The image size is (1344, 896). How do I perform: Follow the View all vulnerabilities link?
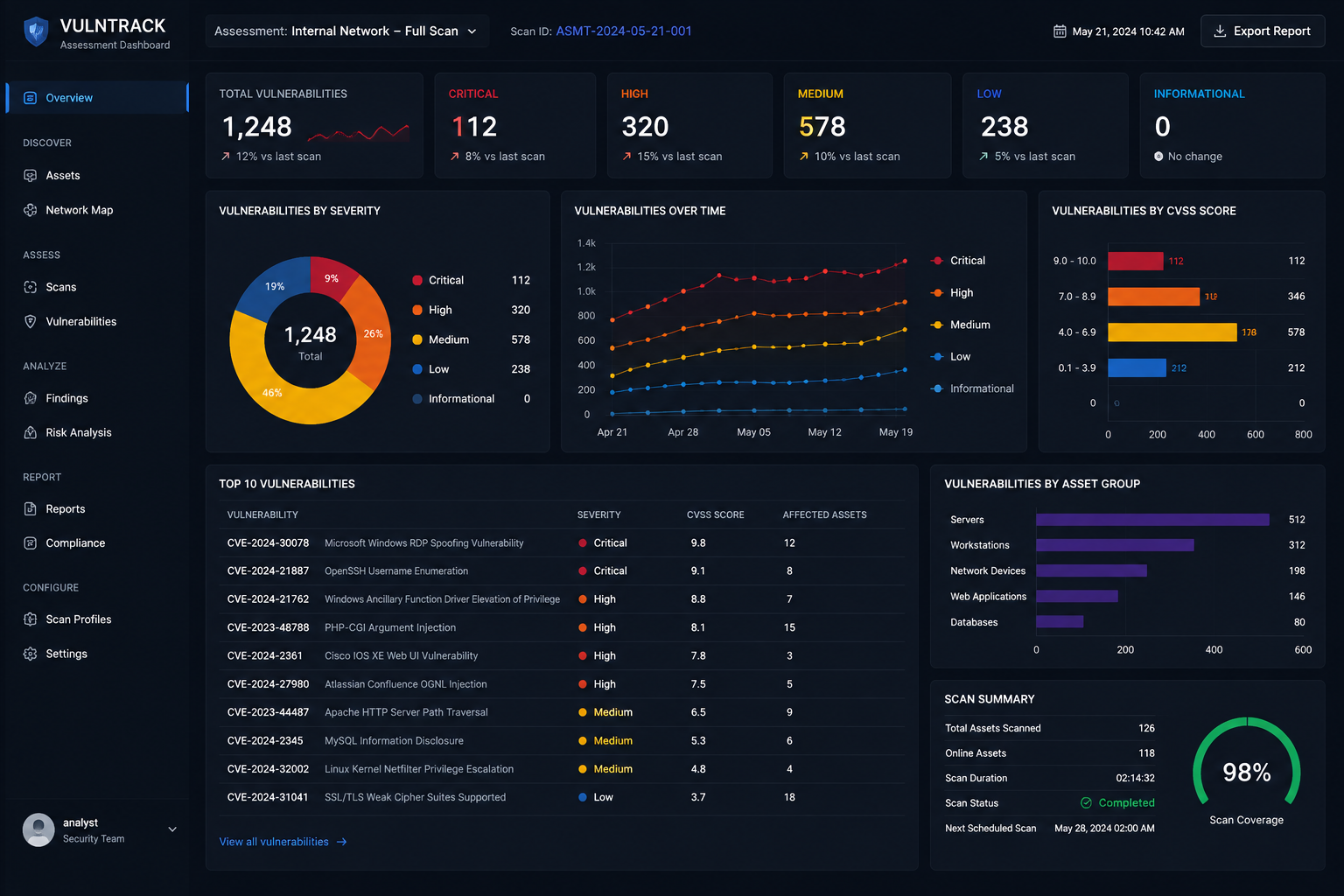click(x=283, y=842)
